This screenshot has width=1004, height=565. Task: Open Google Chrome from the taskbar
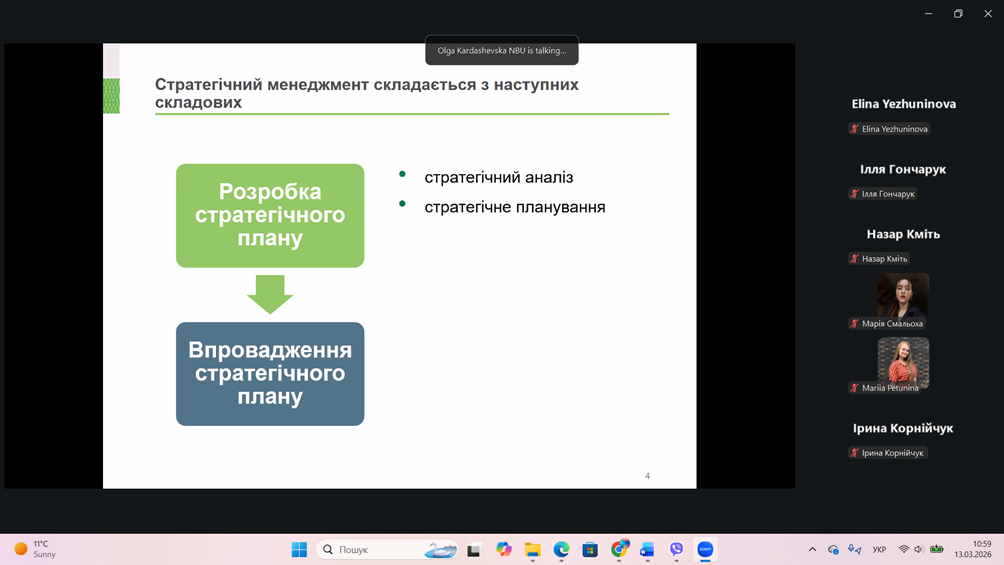click(x=619, y=549)
